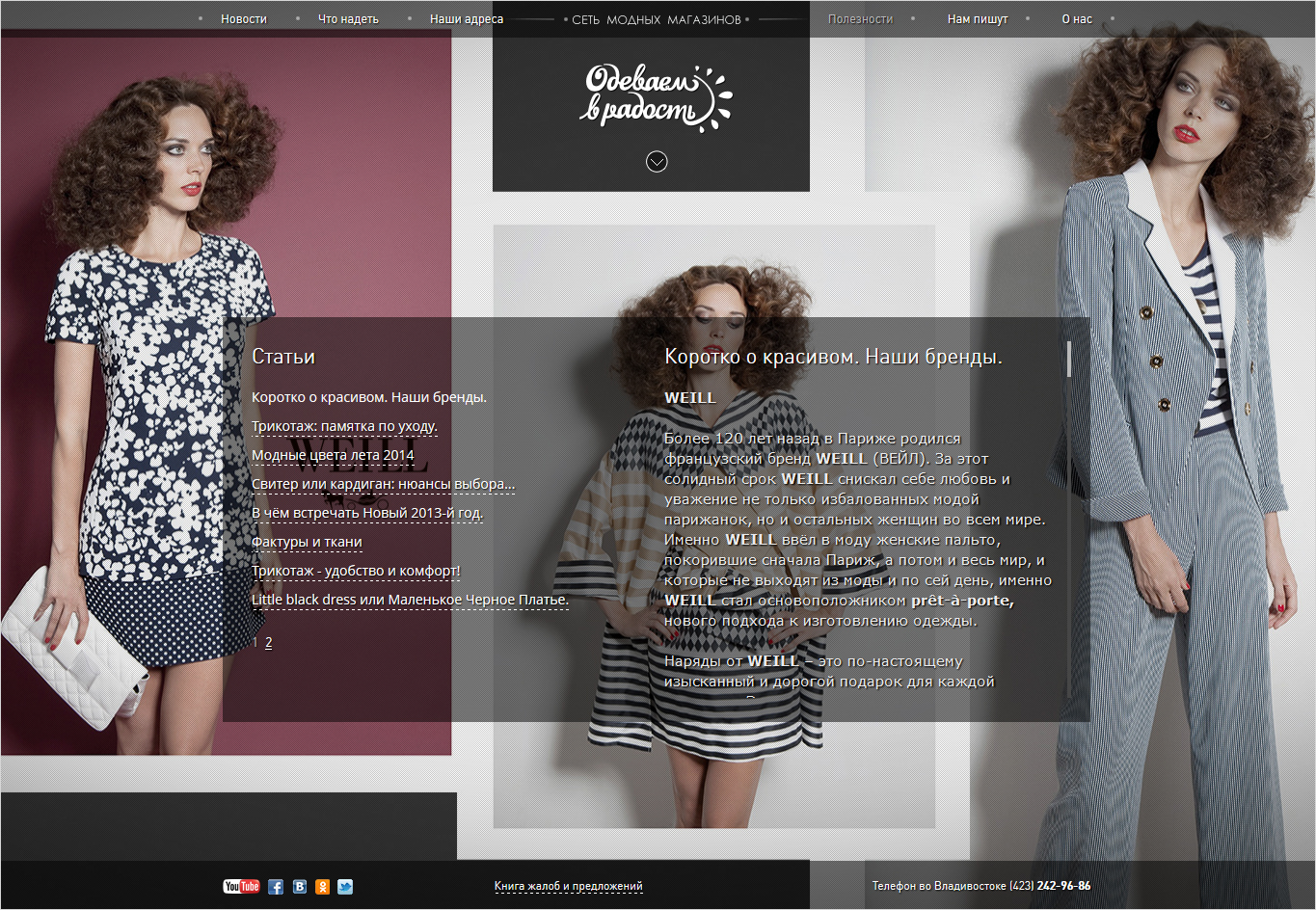1316x910 pixels.
Task: Open the "Что надеть" menu item
Action: pos(348,19)
